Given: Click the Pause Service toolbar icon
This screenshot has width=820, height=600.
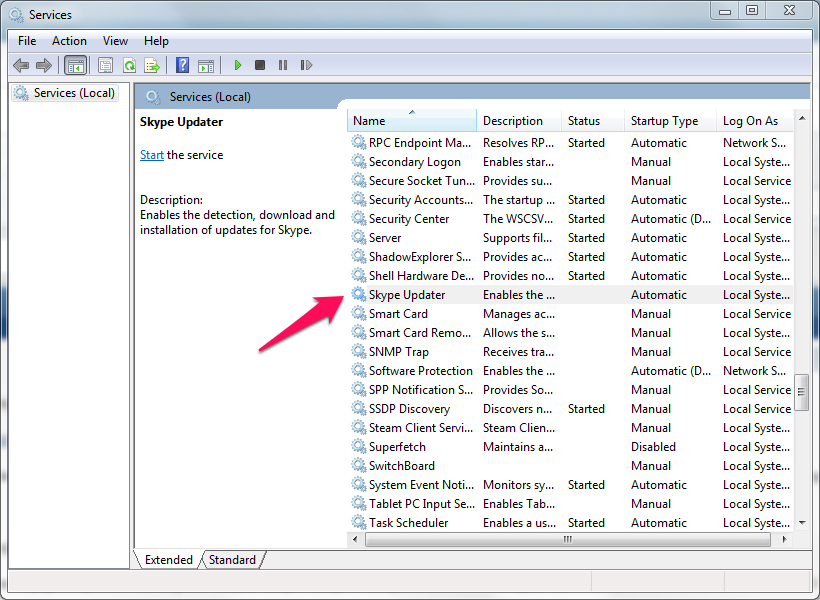Looking at the screenshot, I should [283, 65].
